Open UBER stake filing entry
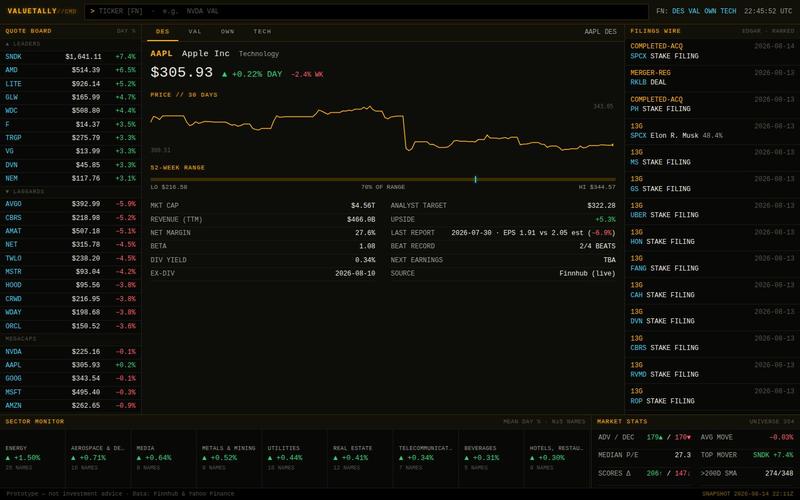This screenshot has height=500, width=800. 712,210
